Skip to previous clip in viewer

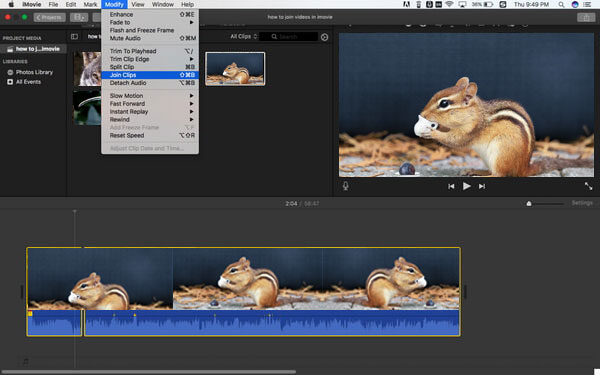pos(451,186)
